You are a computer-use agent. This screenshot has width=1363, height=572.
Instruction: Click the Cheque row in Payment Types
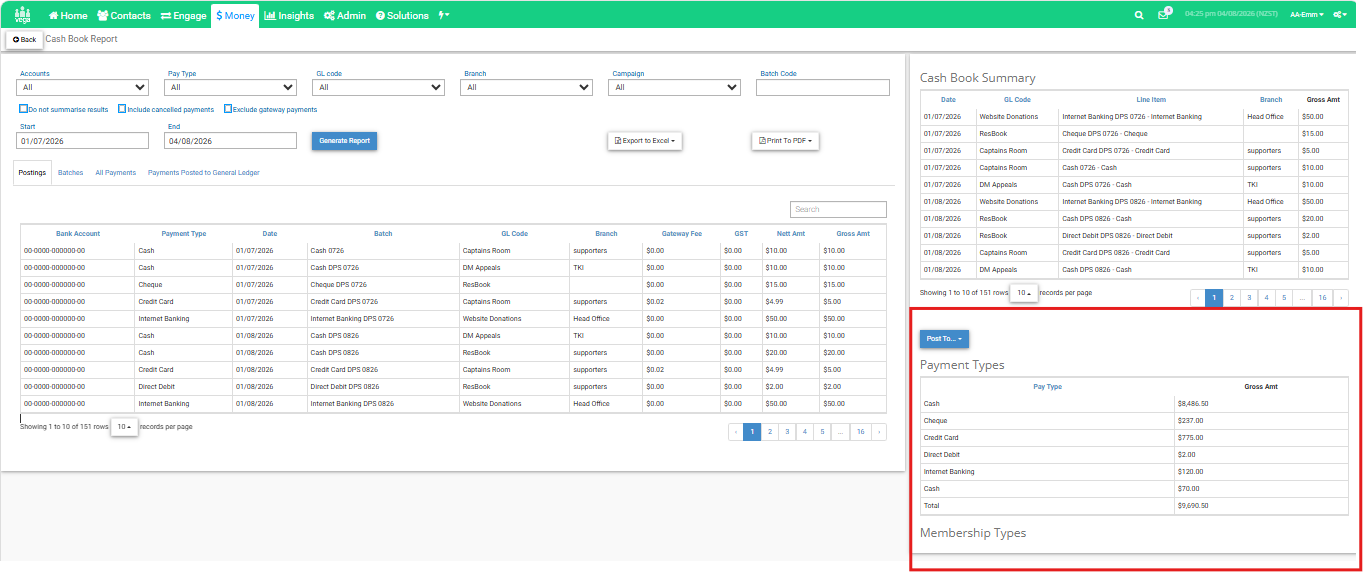point(1134,421)
